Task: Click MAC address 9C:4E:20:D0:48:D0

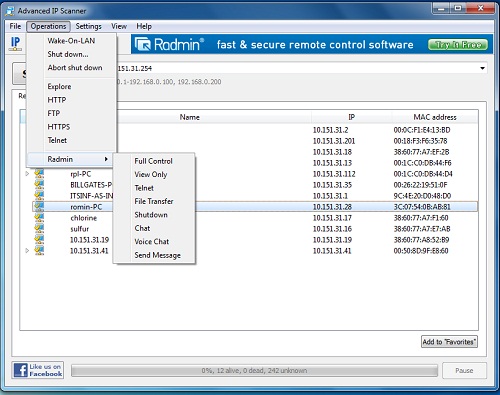Action: point(422,196)
